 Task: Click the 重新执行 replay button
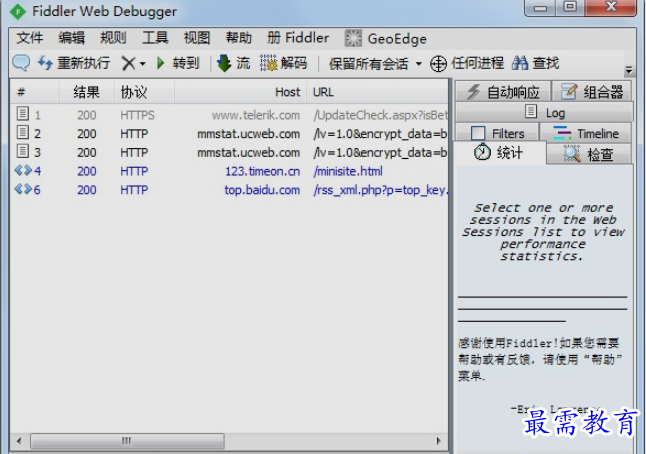[74, 63]
